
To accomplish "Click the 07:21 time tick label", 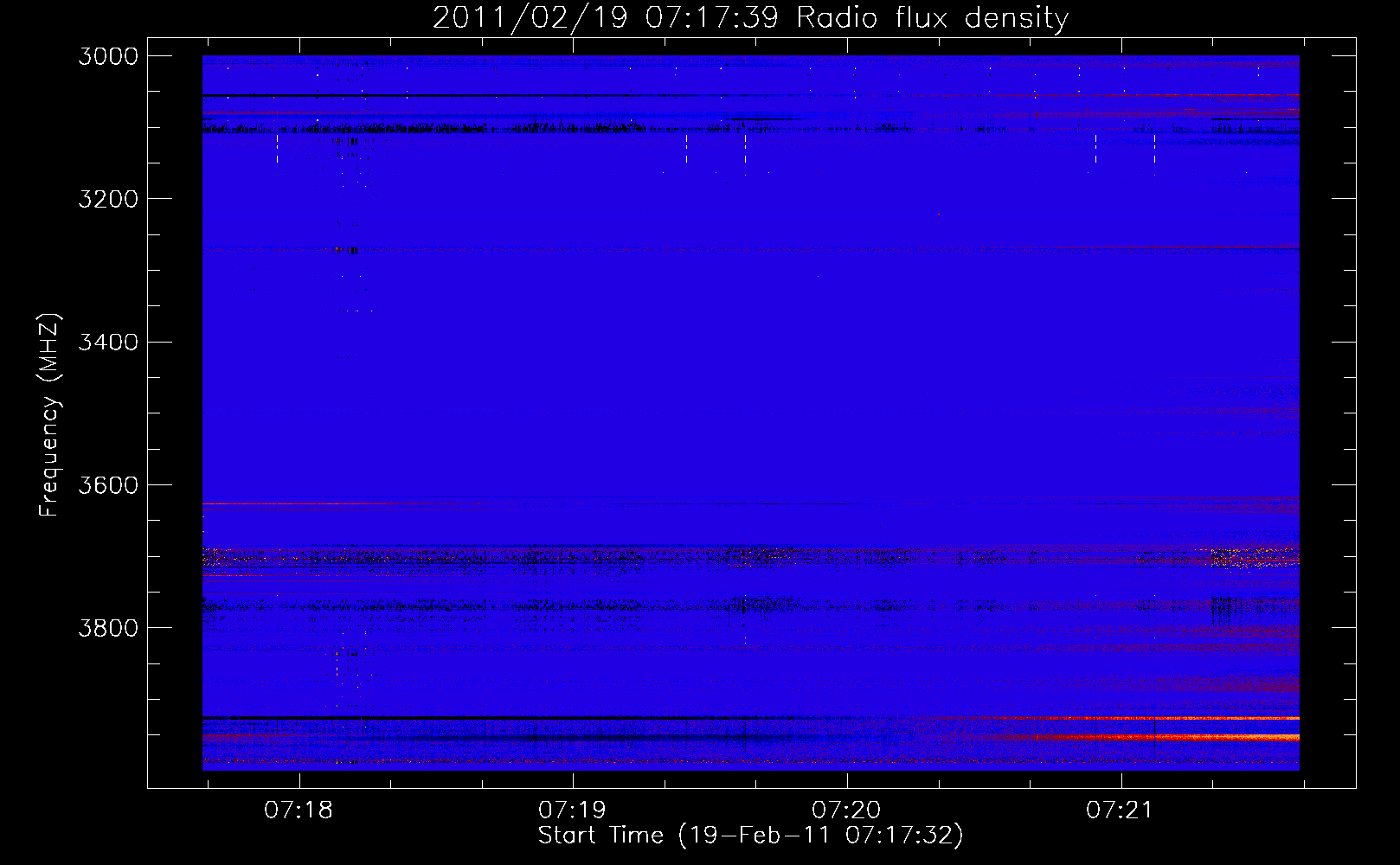I will coord(1120,811).
